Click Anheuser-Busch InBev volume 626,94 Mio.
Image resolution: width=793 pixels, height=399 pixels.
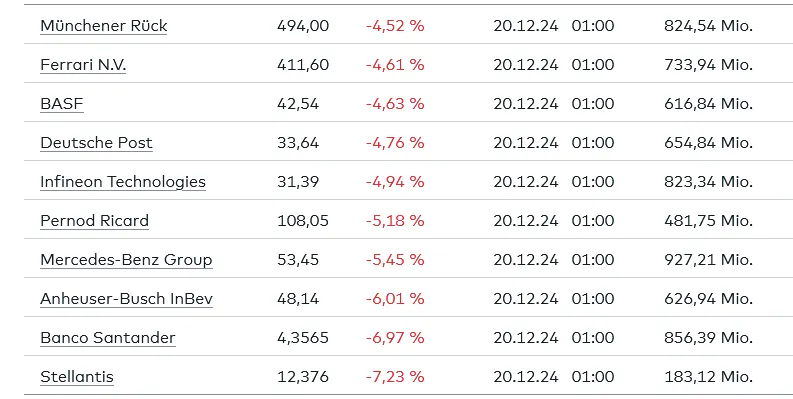[x=709, y=298]
